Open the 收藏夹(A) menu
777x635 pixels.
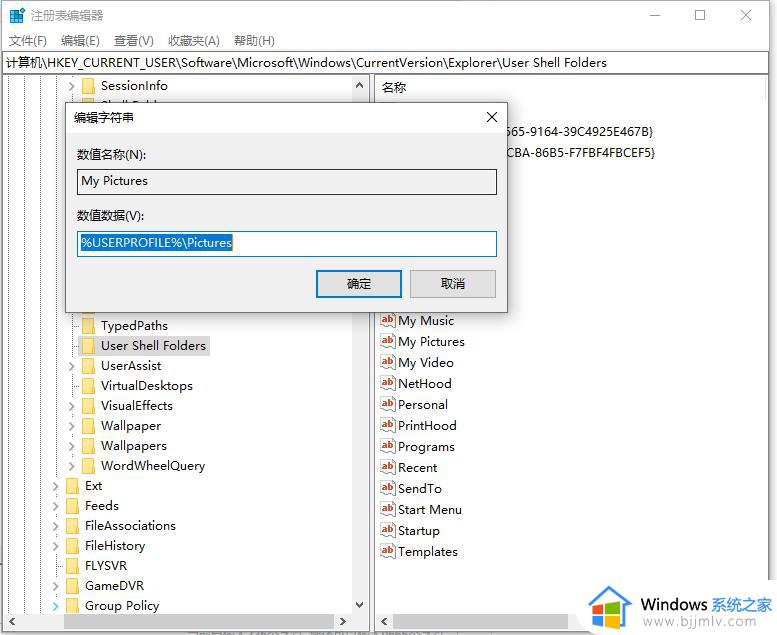pyautogui.click(x=194, y=41)
